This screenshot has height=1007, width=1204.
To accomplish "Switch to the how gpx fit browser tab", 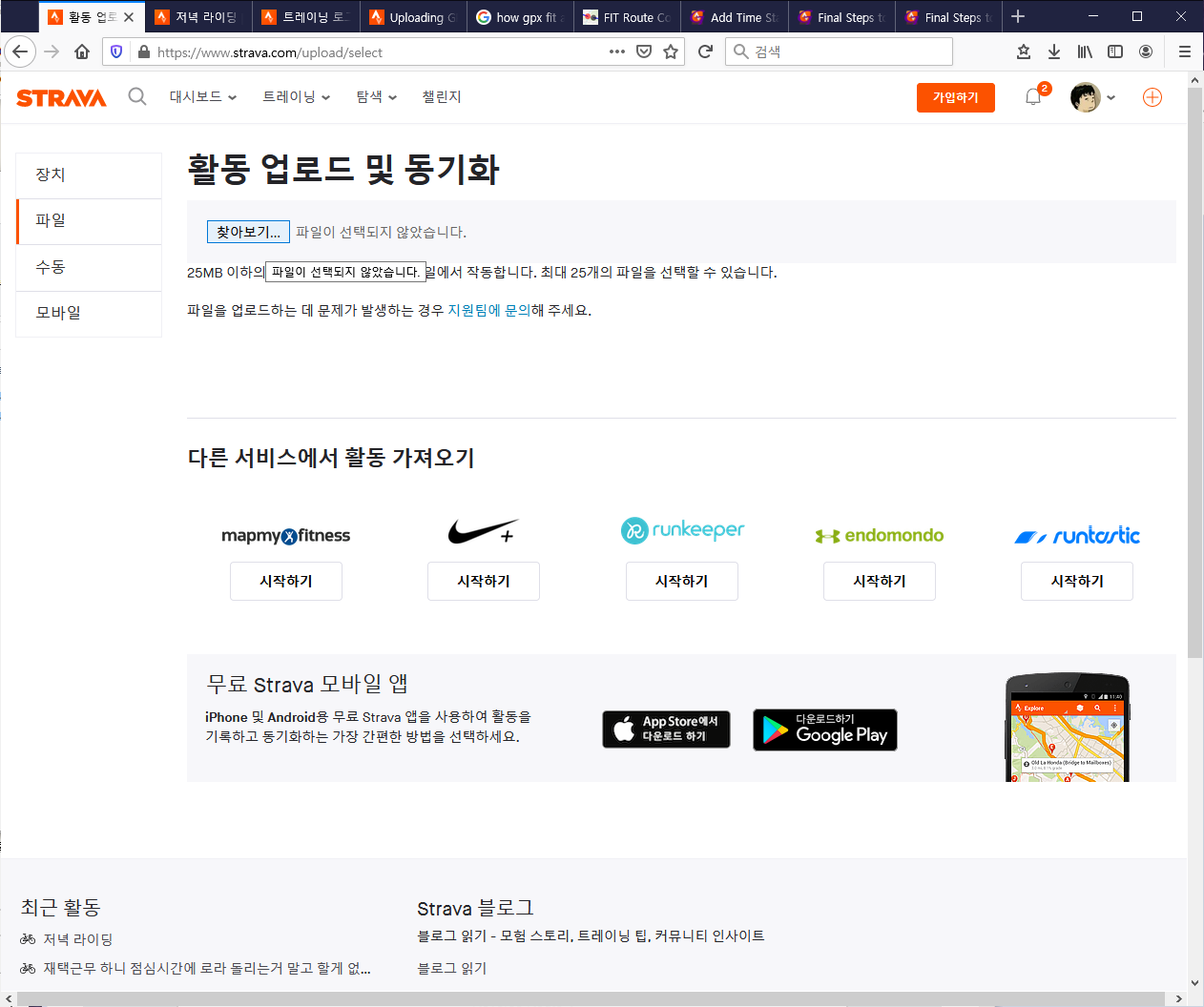I will (x=520, y=17).
